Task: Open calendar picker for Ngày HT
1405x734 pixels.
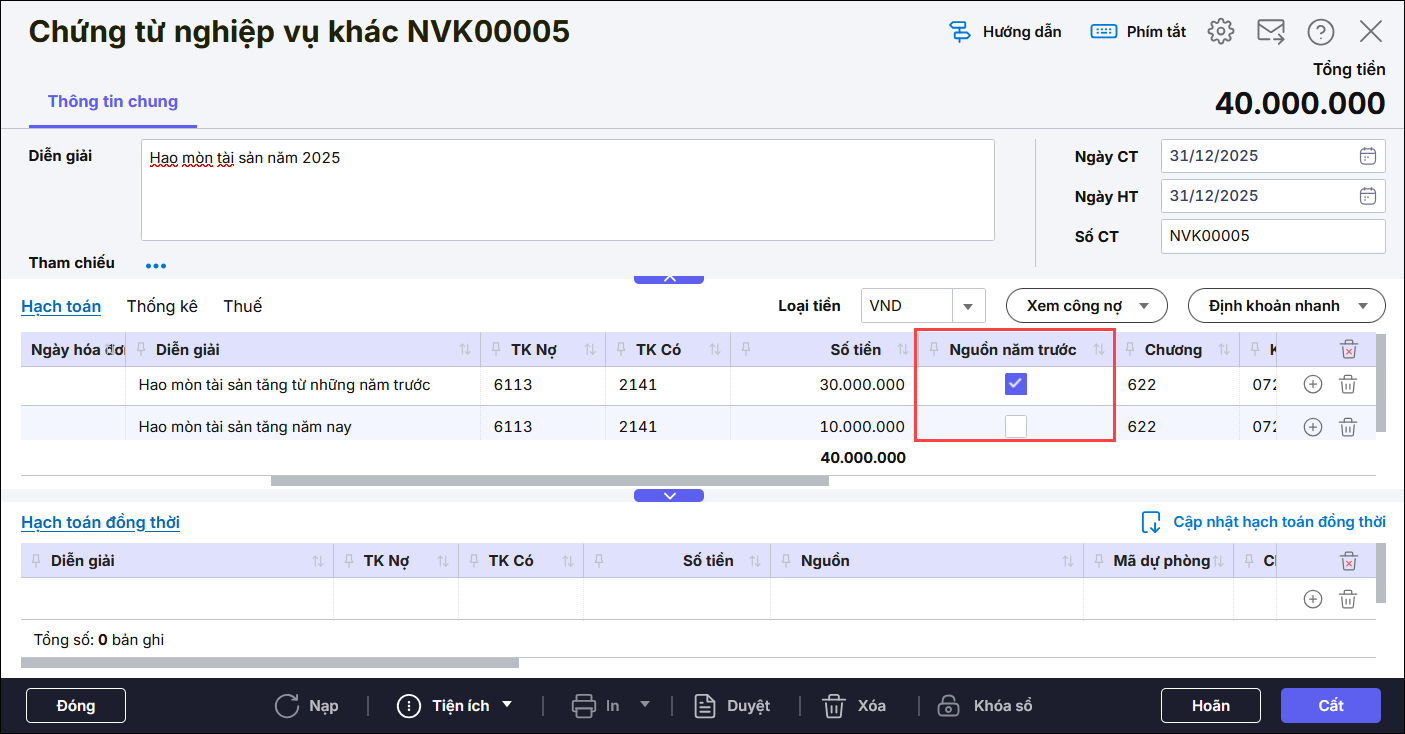Action: tap(1367, 196)
